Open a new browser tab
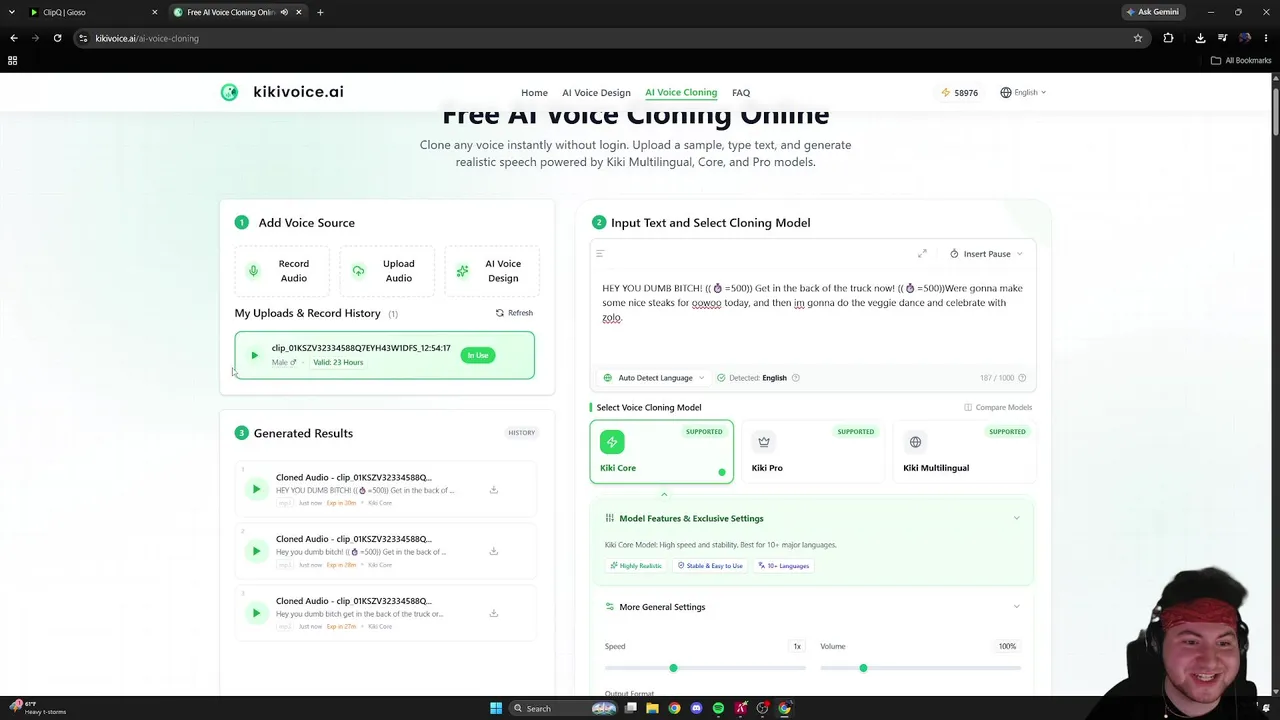Screen dimensions: 1280x720 (x=320, y=12)
